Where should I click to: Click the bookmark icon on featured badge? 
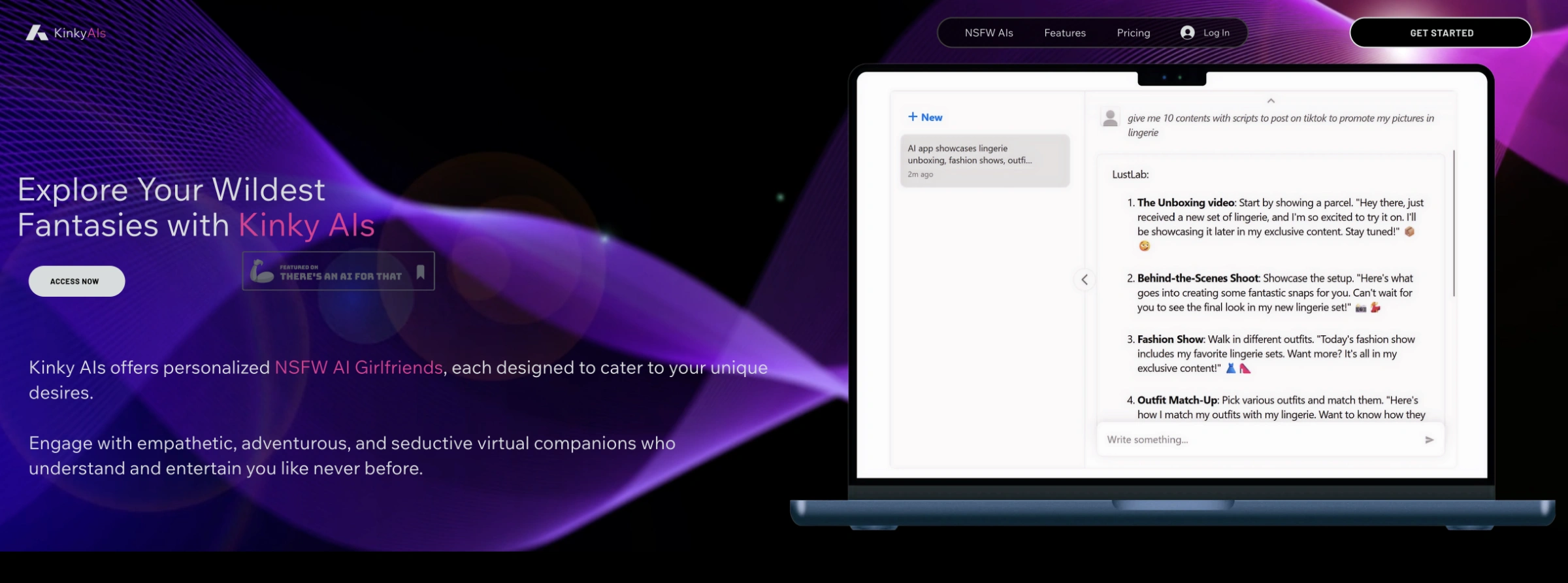tap(421, 272)
